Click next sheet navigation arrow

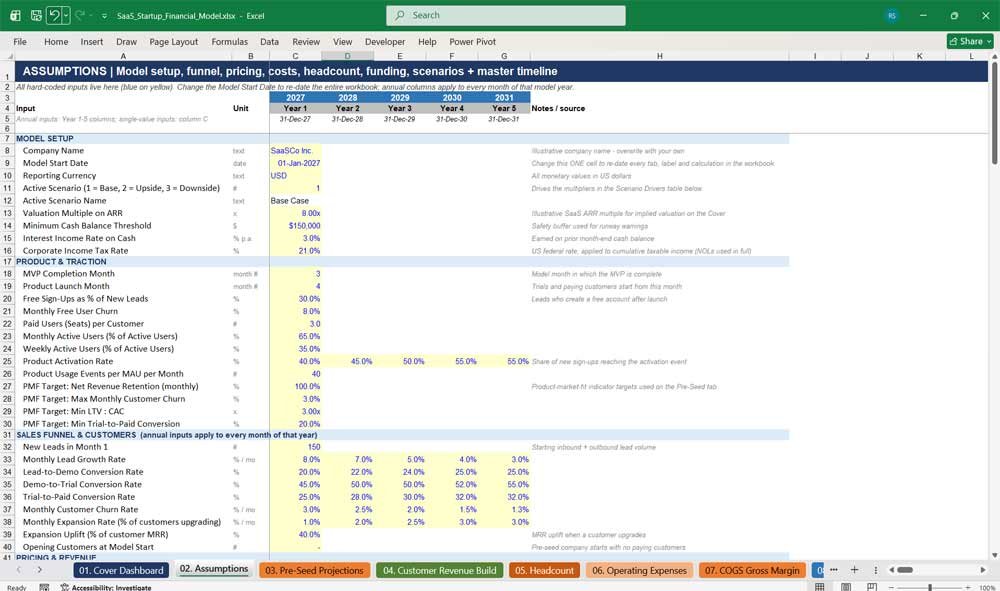click(40, 569)
